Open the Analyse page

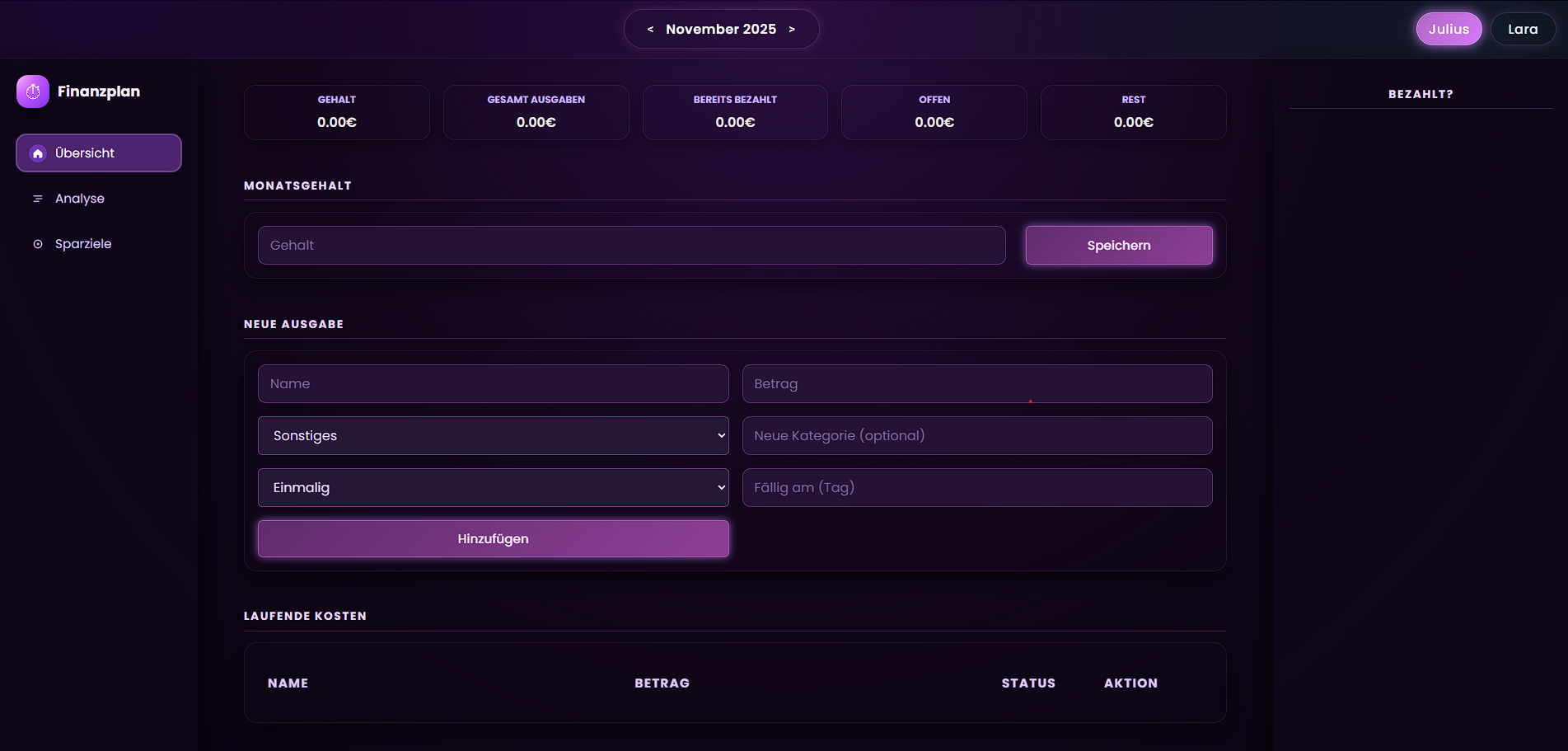point(80,199)
